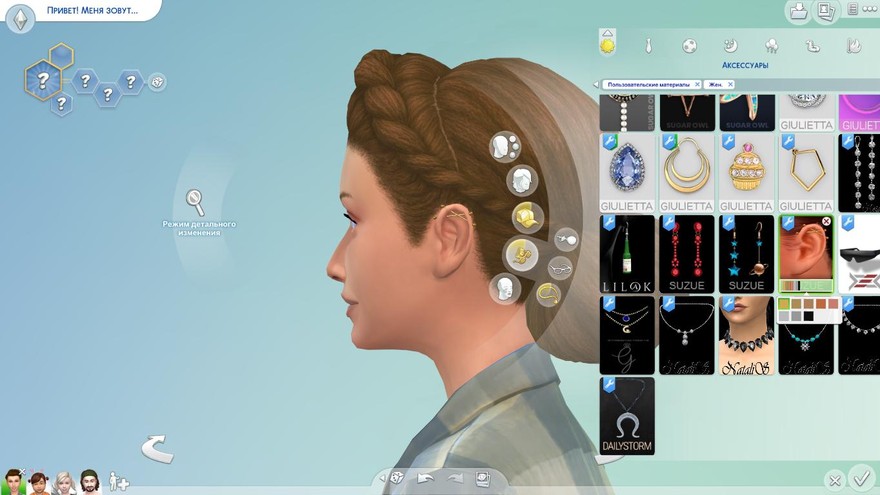Open the gold necklace subcategory bubble
The height and width of the screenshot is (495, 880).
(549, 294)
